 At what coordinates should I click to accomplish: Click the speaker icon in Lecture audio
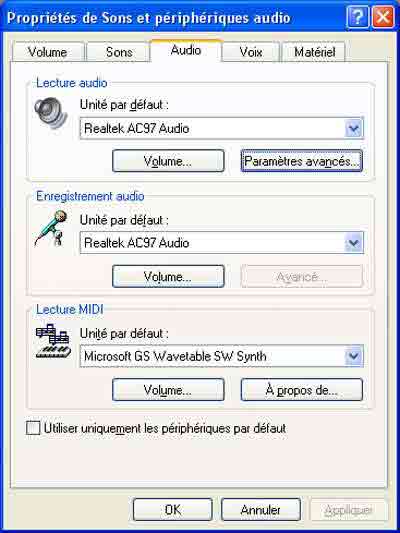coord(51,113)
